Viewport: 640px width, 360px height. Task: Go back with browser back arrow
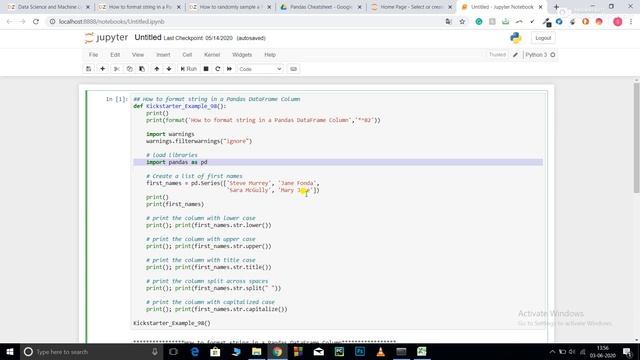click(x=9, y=22)
